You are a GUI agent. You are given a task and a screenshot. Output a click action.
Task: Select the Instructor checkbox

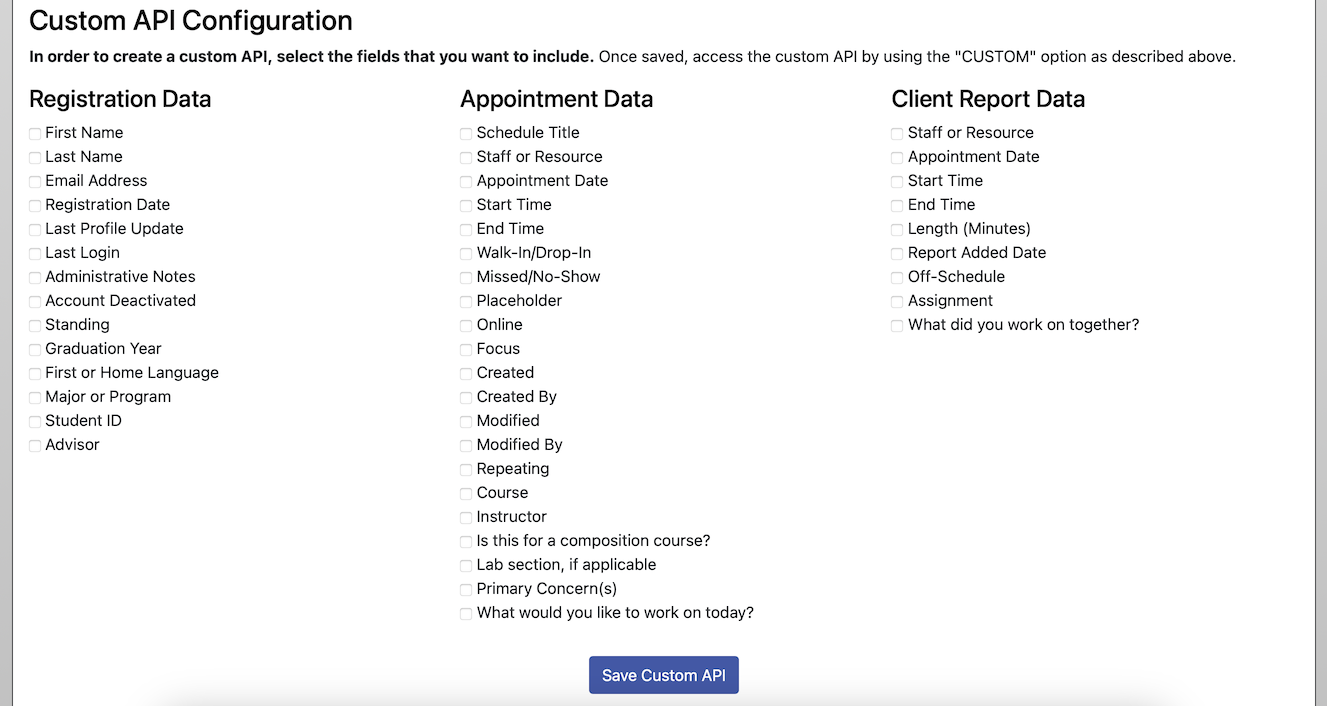[x=466, y=517]
